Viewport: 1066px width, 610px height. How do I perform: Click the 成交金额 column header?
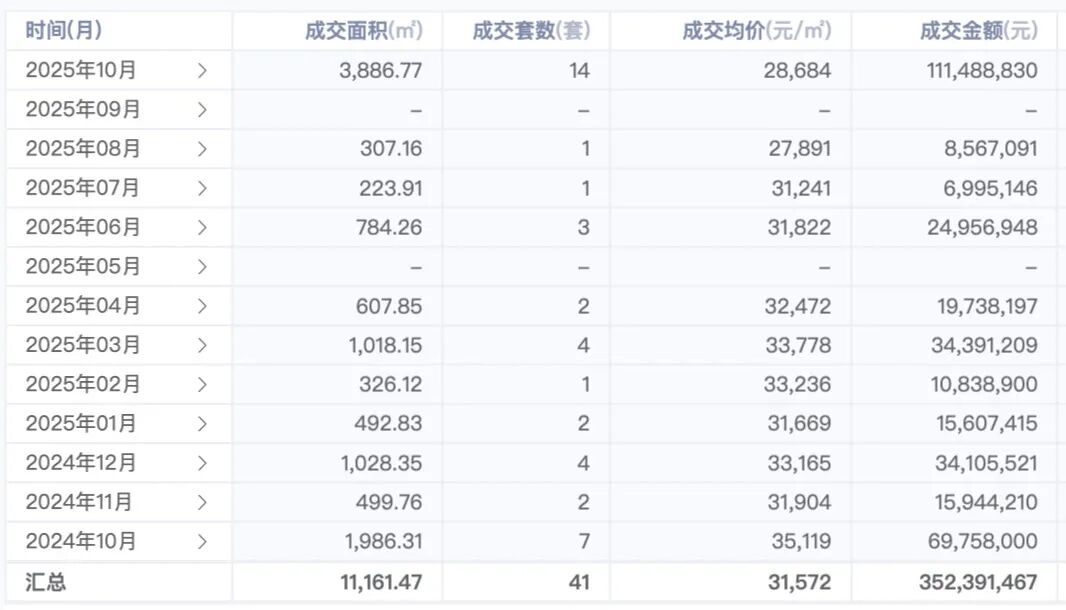point(978,31)
